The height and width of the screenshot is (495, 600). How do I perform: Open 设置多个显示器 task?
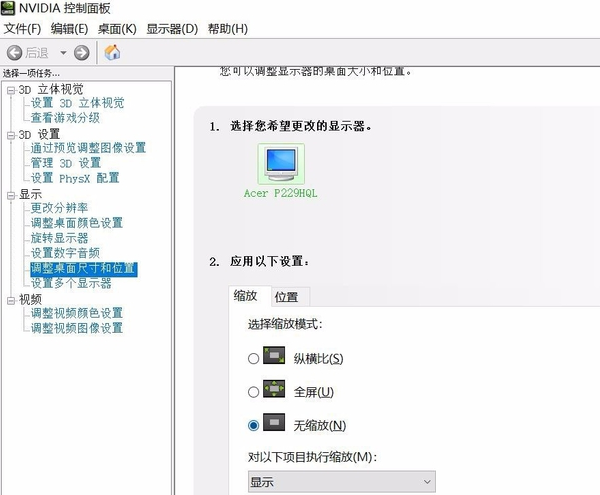pyautogui.click(x=71, y=283)
